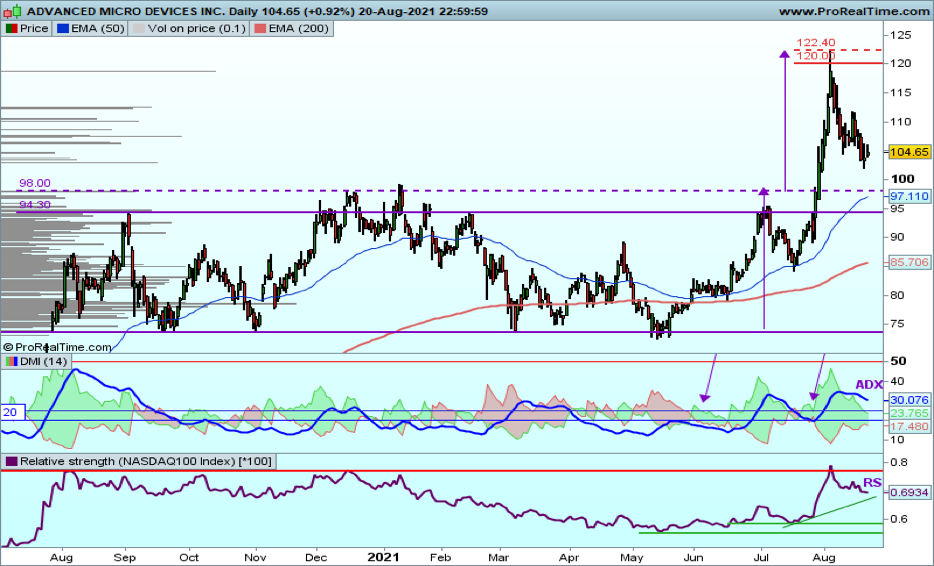Viewport: 934px width, 566px height.
Task: Click the 97.110 EMA 50 value tag
Action: click(909, 196)
